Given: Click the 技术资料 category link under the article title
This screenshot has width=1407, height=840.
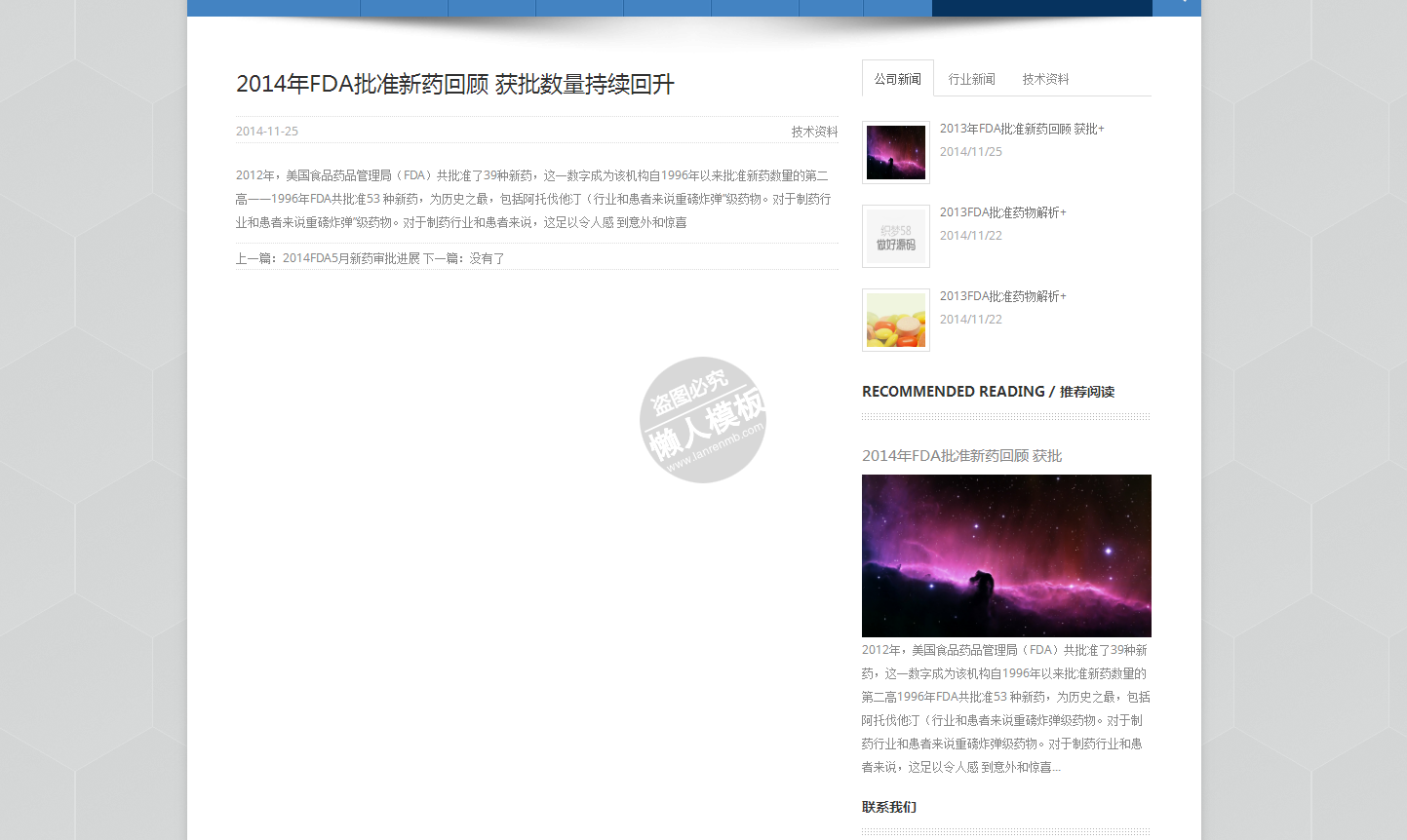Looking at the screenshot, I should [814, 132].
